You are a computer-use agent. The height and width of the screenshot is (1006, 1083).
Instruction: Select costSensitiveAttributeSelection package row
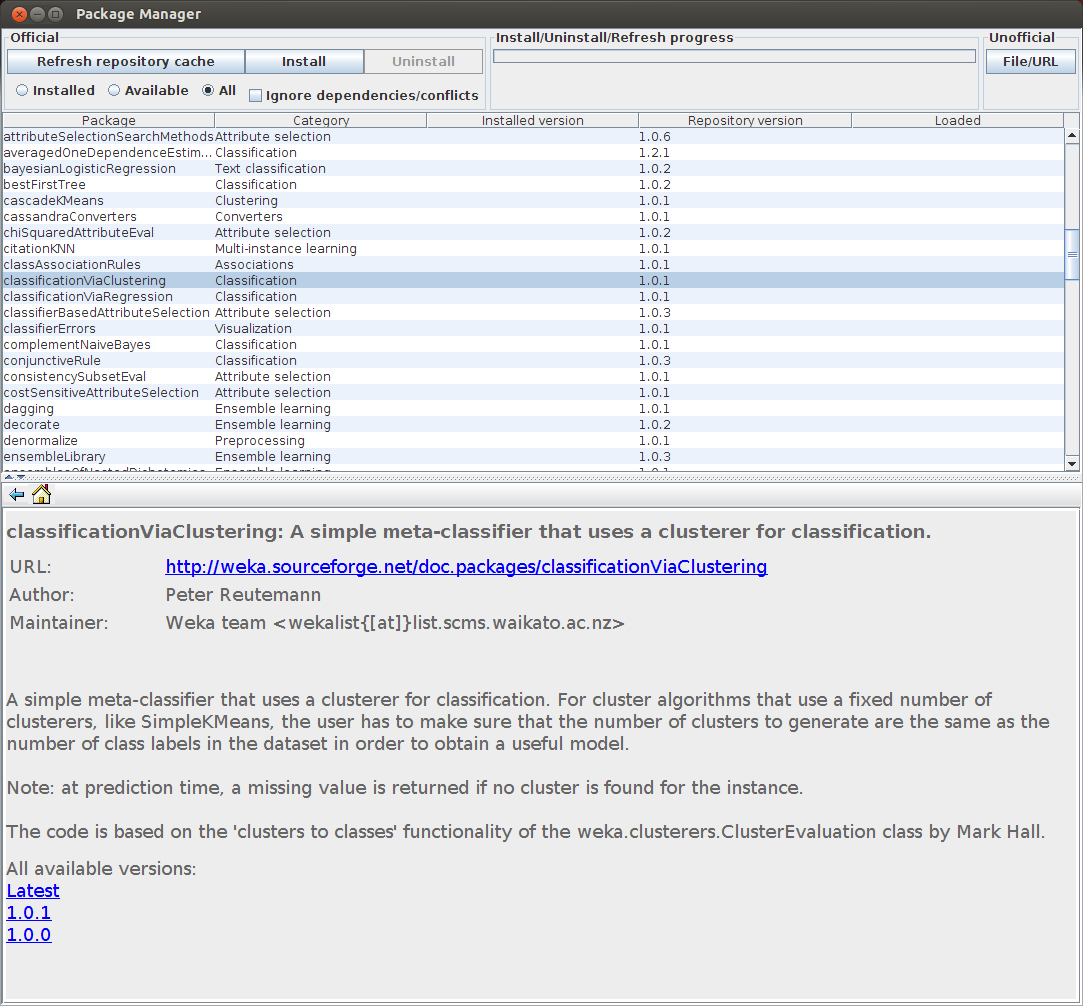(533, 392)
